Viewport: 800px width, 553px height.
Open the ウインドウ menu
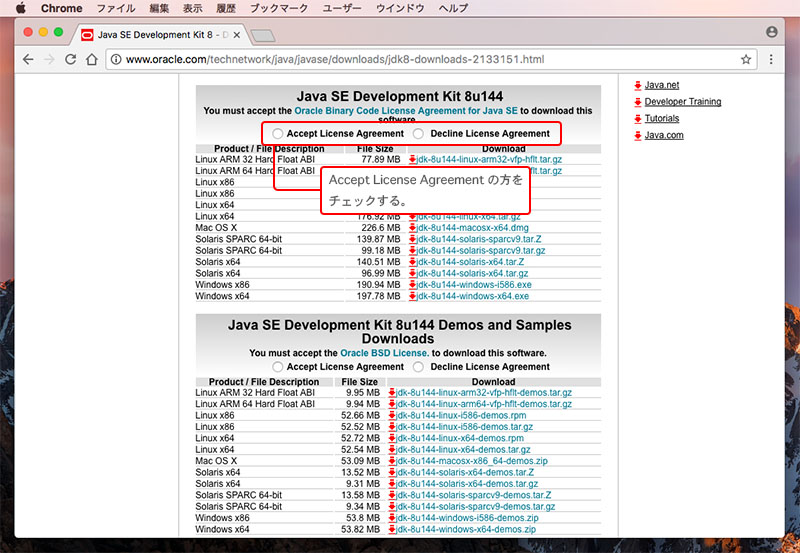(400, 8)
